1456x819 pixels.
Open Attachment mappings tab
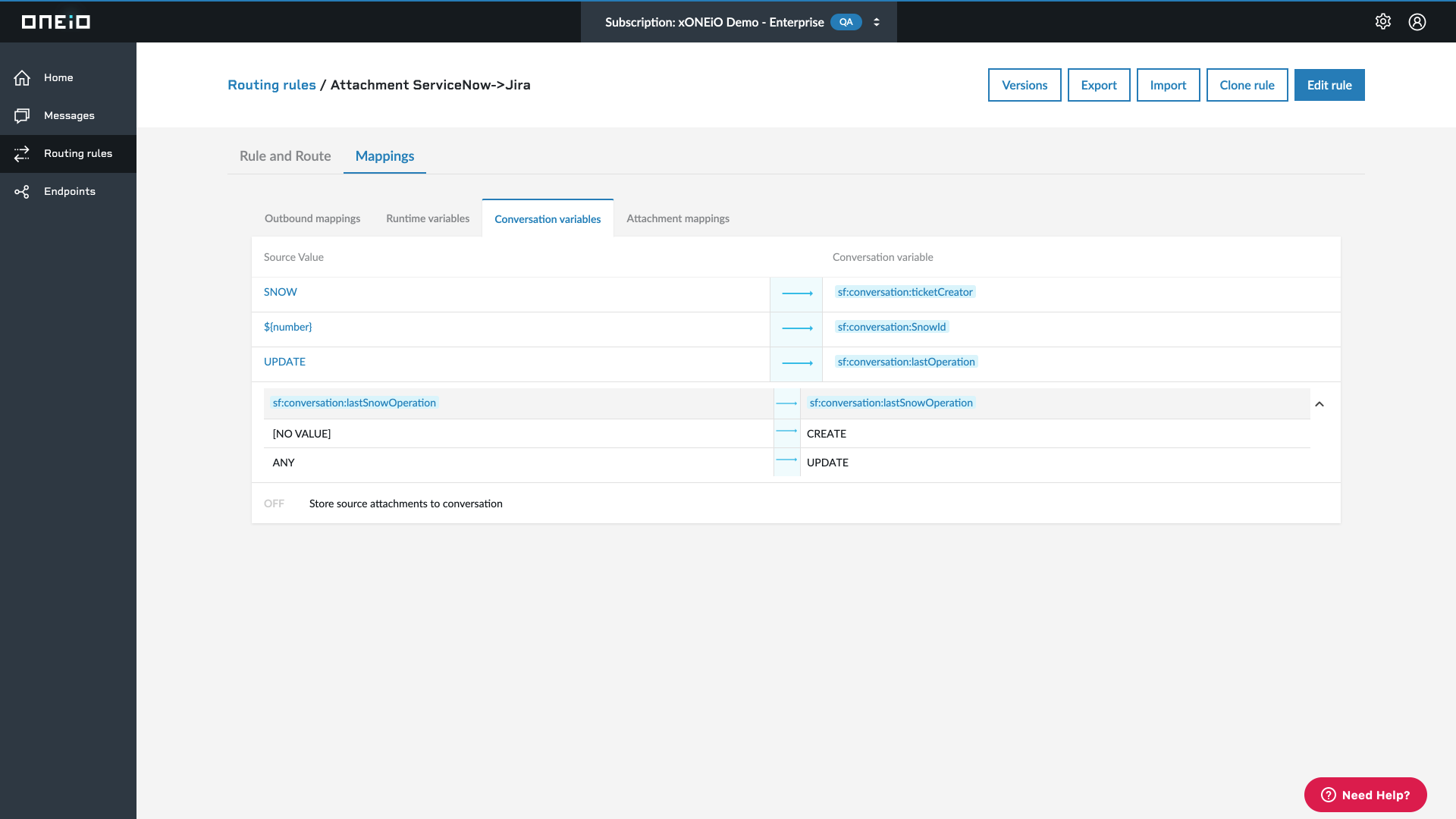pyautogui.click(x=678, y=218)
